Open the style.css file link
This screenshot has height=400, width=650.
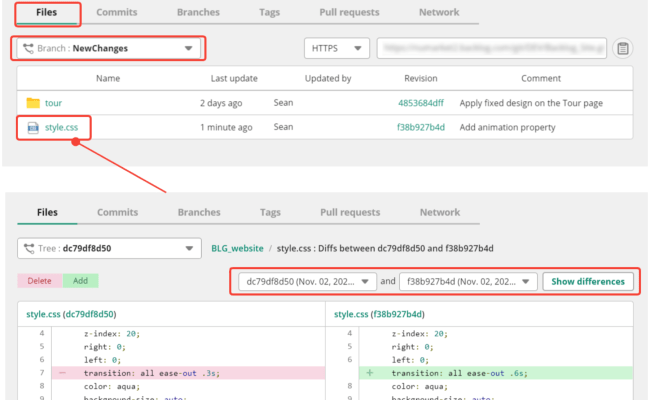coord(61,127)
